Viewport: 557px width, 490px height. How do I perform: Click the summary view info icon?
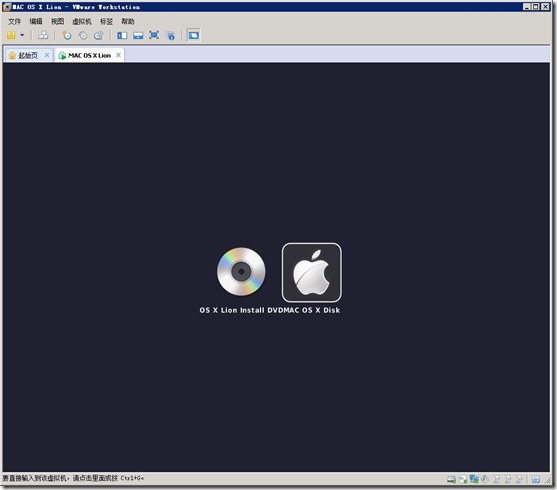point(171,36)
